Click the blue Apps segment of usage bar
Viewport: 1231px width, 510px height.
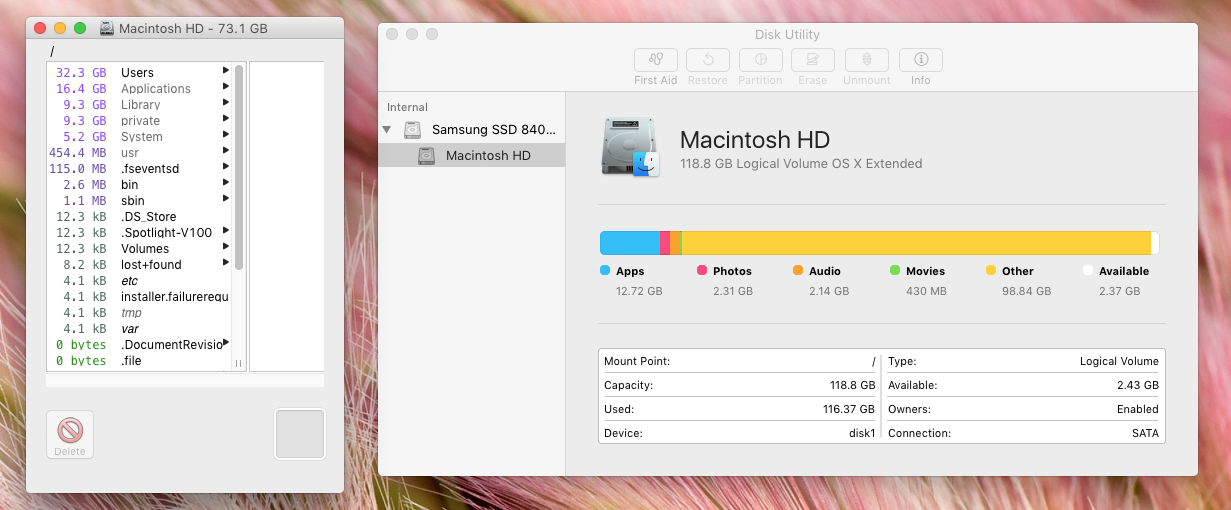(x=630, y=243)
